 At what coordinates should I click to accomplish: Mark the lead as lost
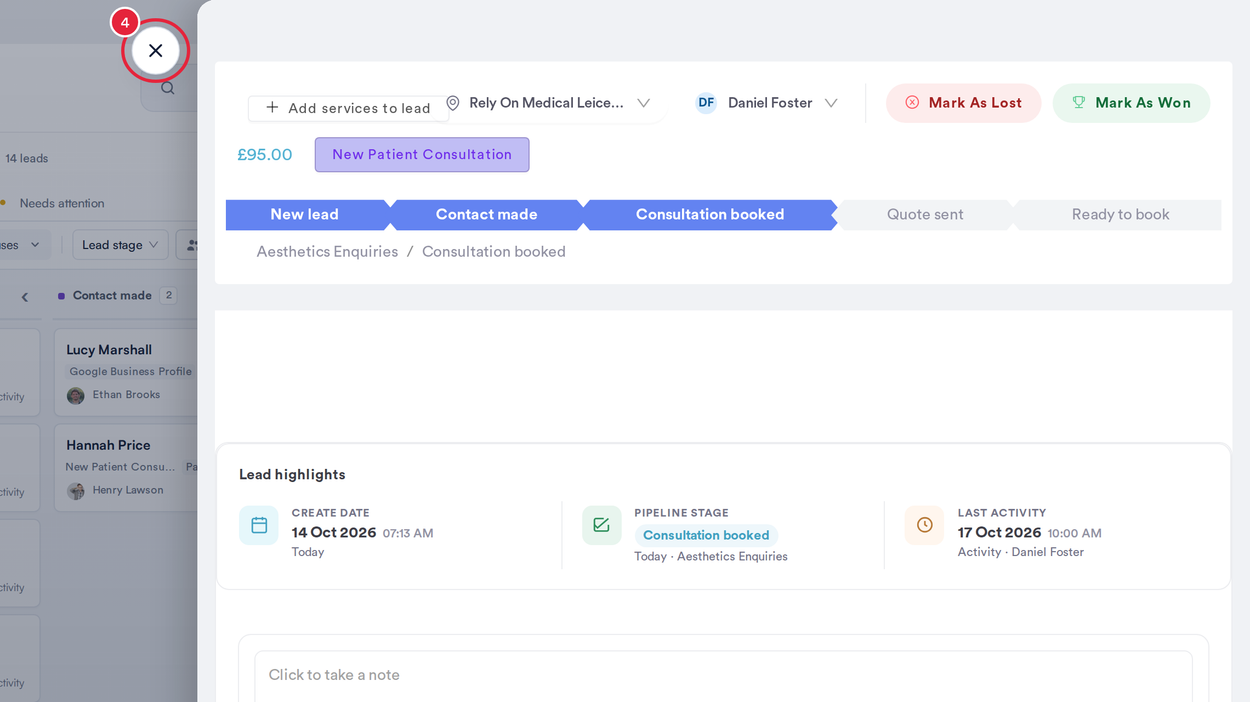(963, 103)
